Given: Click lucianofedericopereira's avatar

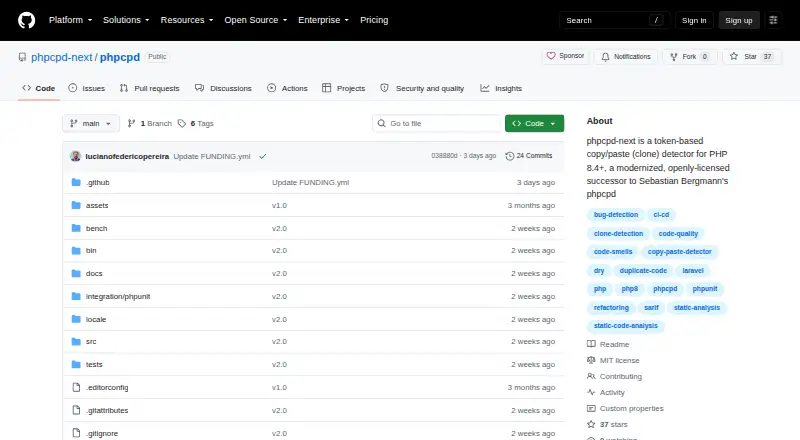Looking at the screenshot, I should click(x=76, y=156).
